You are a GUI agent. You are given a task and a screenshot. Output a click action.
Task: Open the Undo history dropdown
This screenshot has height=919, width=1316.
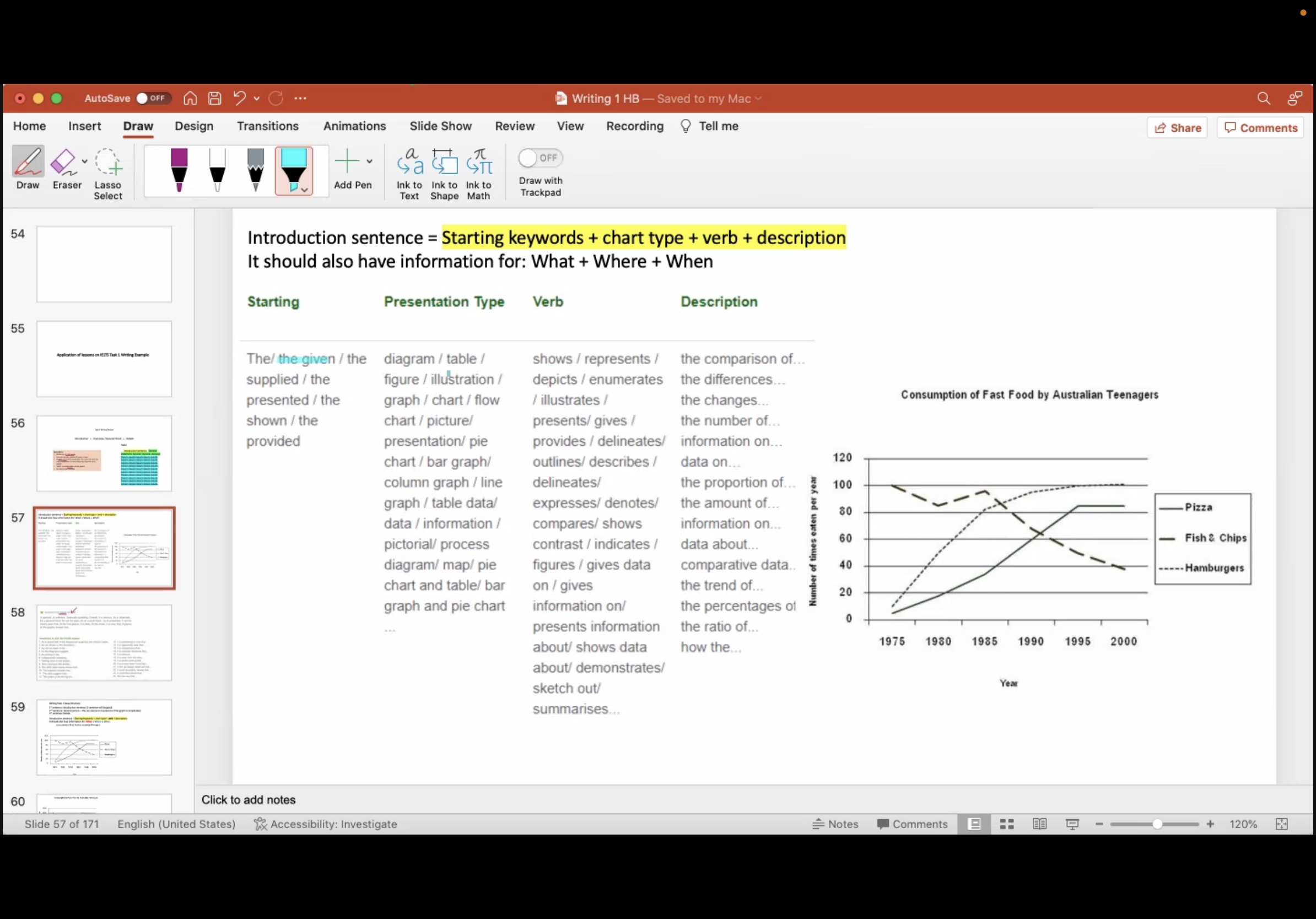[x=257, y=99]
